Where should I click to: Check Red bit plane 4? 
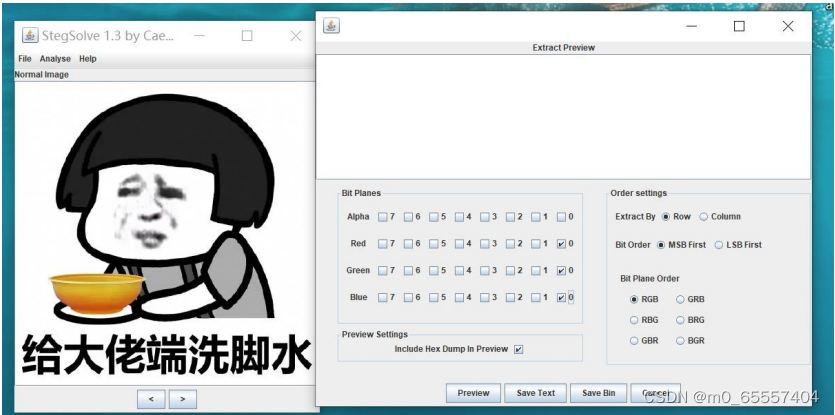pos(459,243)
